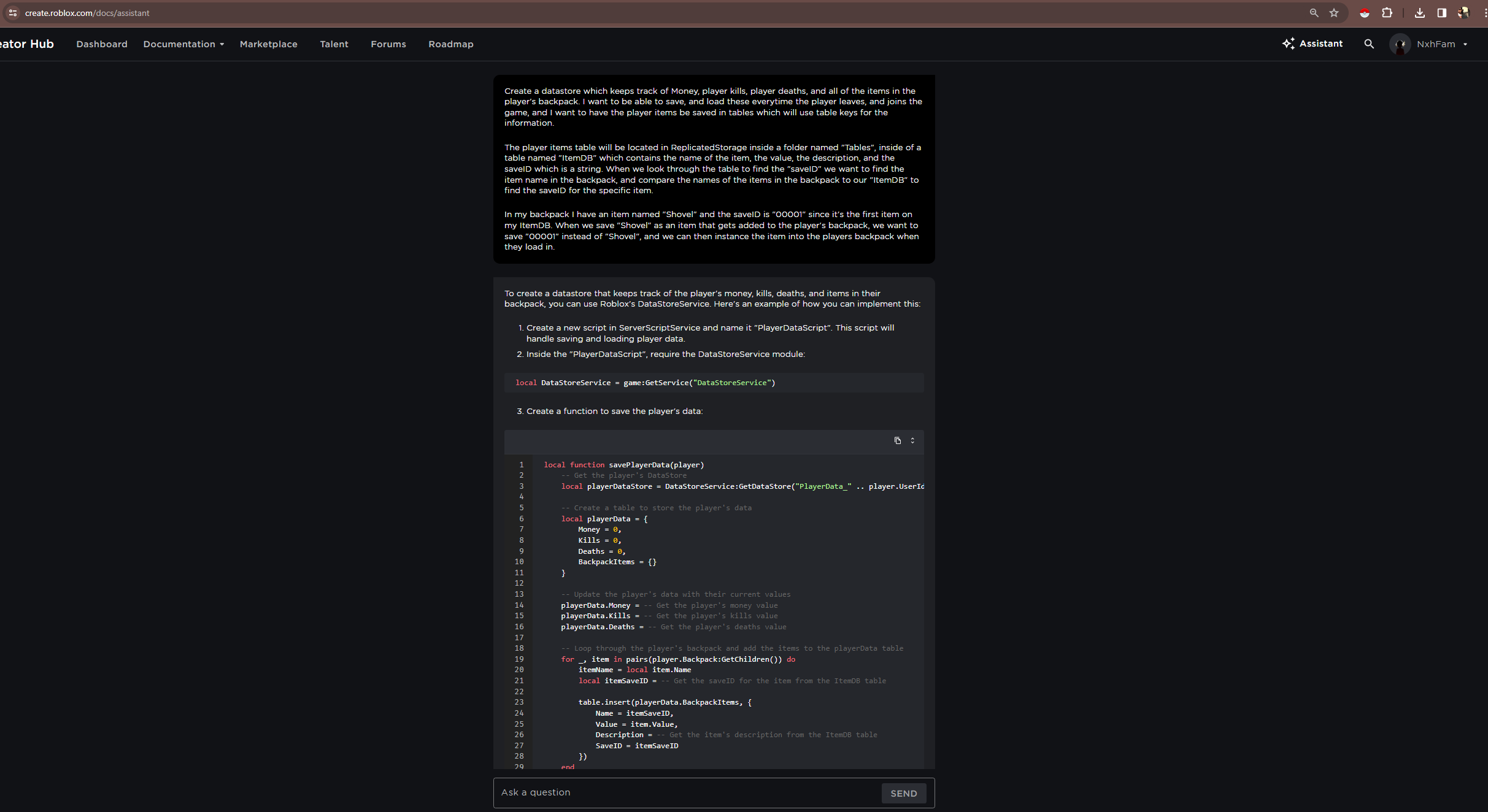
Task: Open the Creator Hub search
Action: tap(1368, 44)
